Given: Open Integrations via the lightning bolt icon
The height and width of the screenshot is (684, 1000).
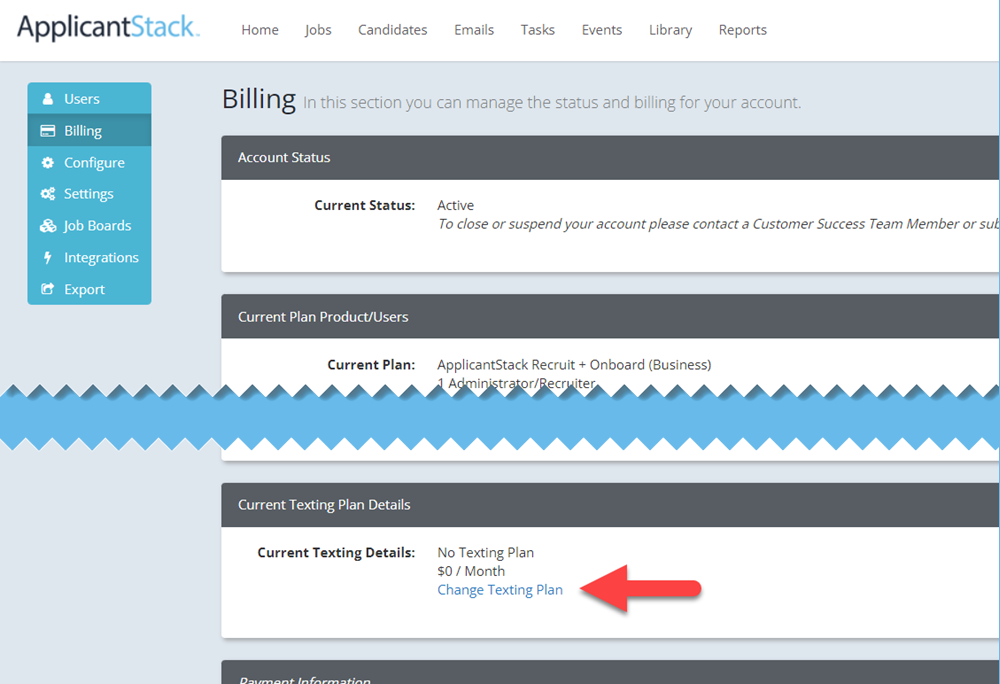Looking at the screenshot, I should click(x=49, y=257).
